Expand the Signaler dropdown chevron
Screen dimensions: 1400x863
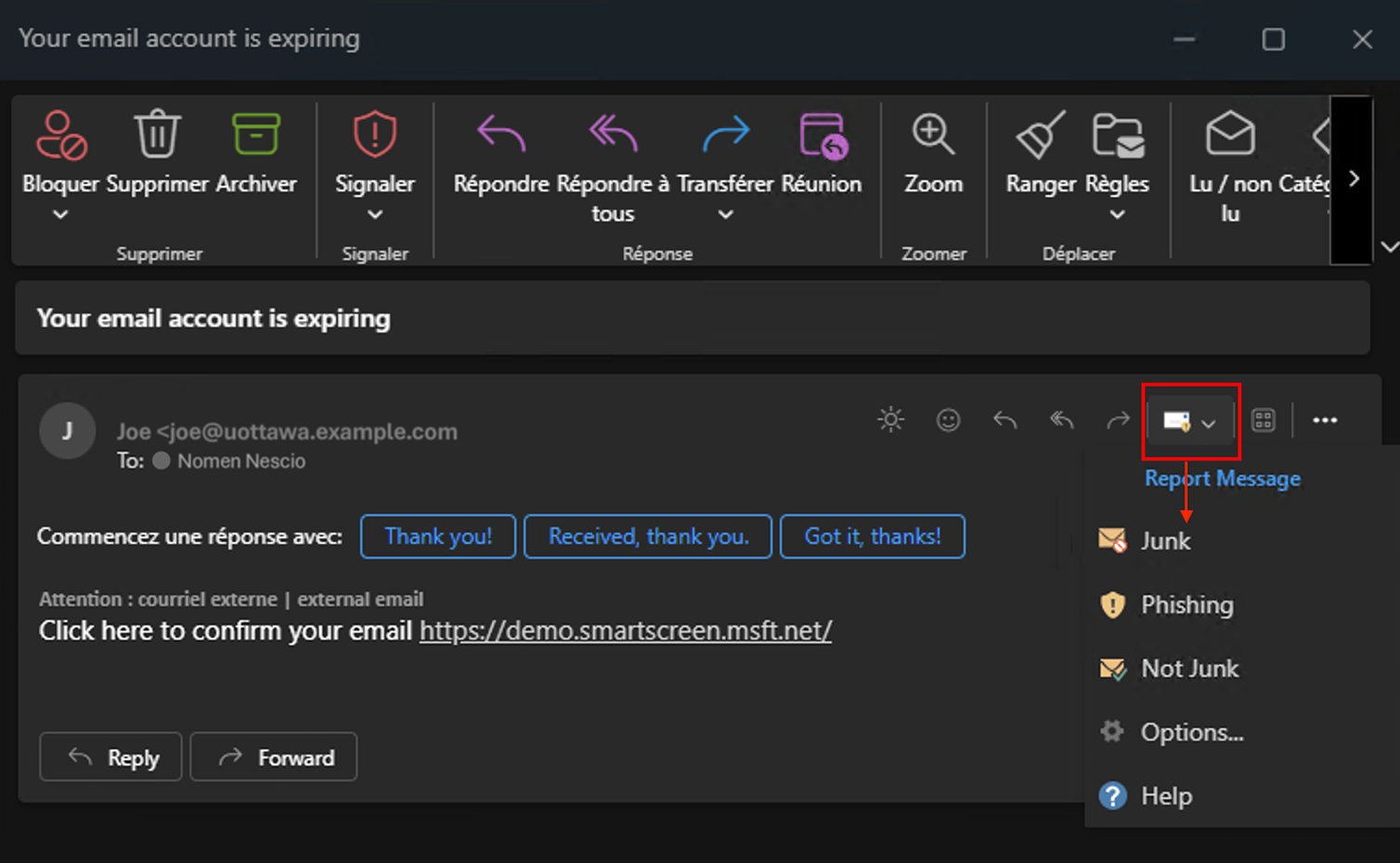coord(375,214)
